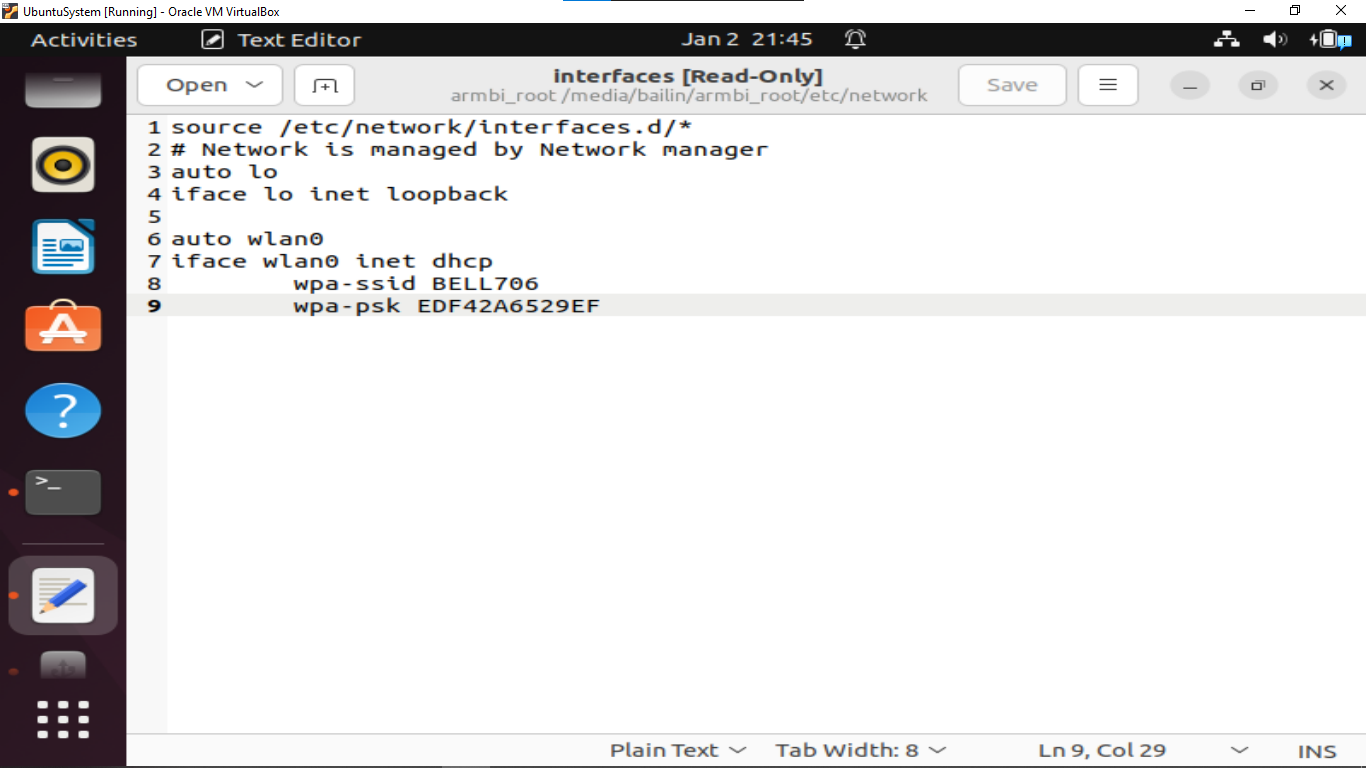
Task: Close the Text Editor window
Action: pyautogui.click(x=1326, y=86)
